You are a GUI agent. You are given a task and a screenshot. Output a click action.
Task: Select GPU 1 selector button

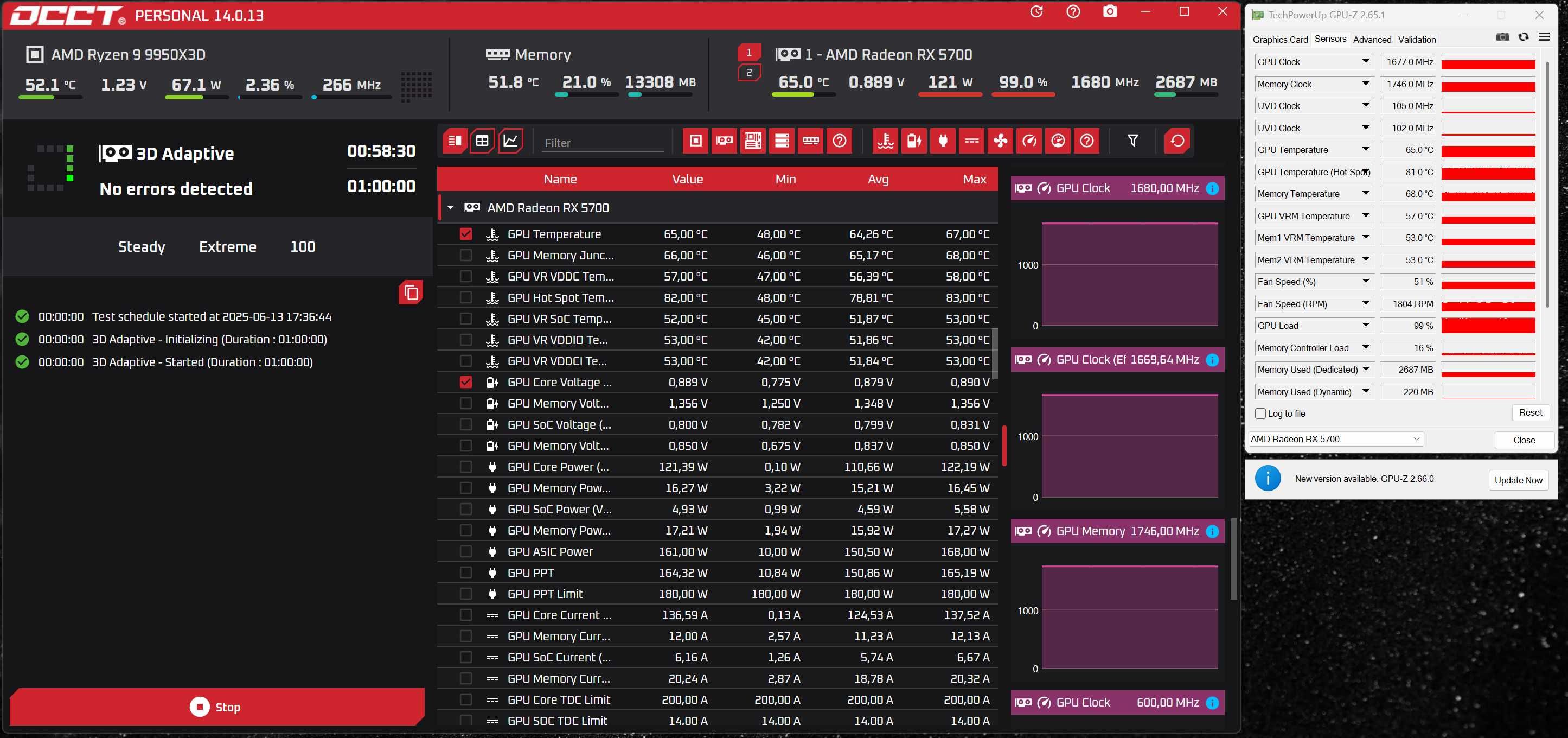tap(748, 53)
